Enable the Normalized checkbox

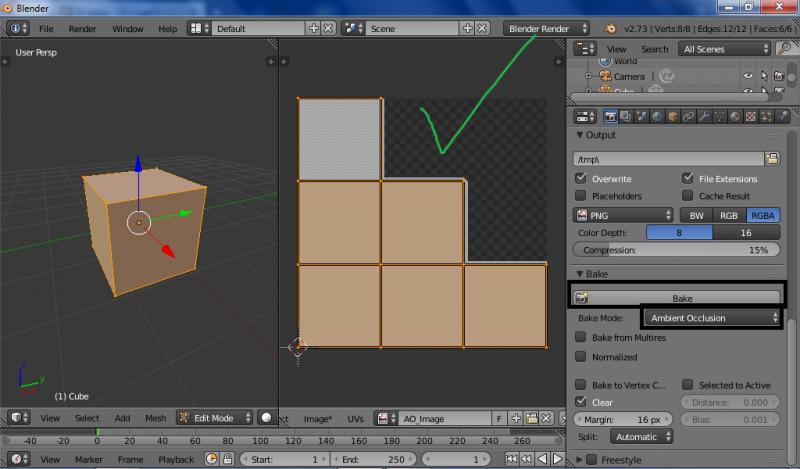point(581,357)
